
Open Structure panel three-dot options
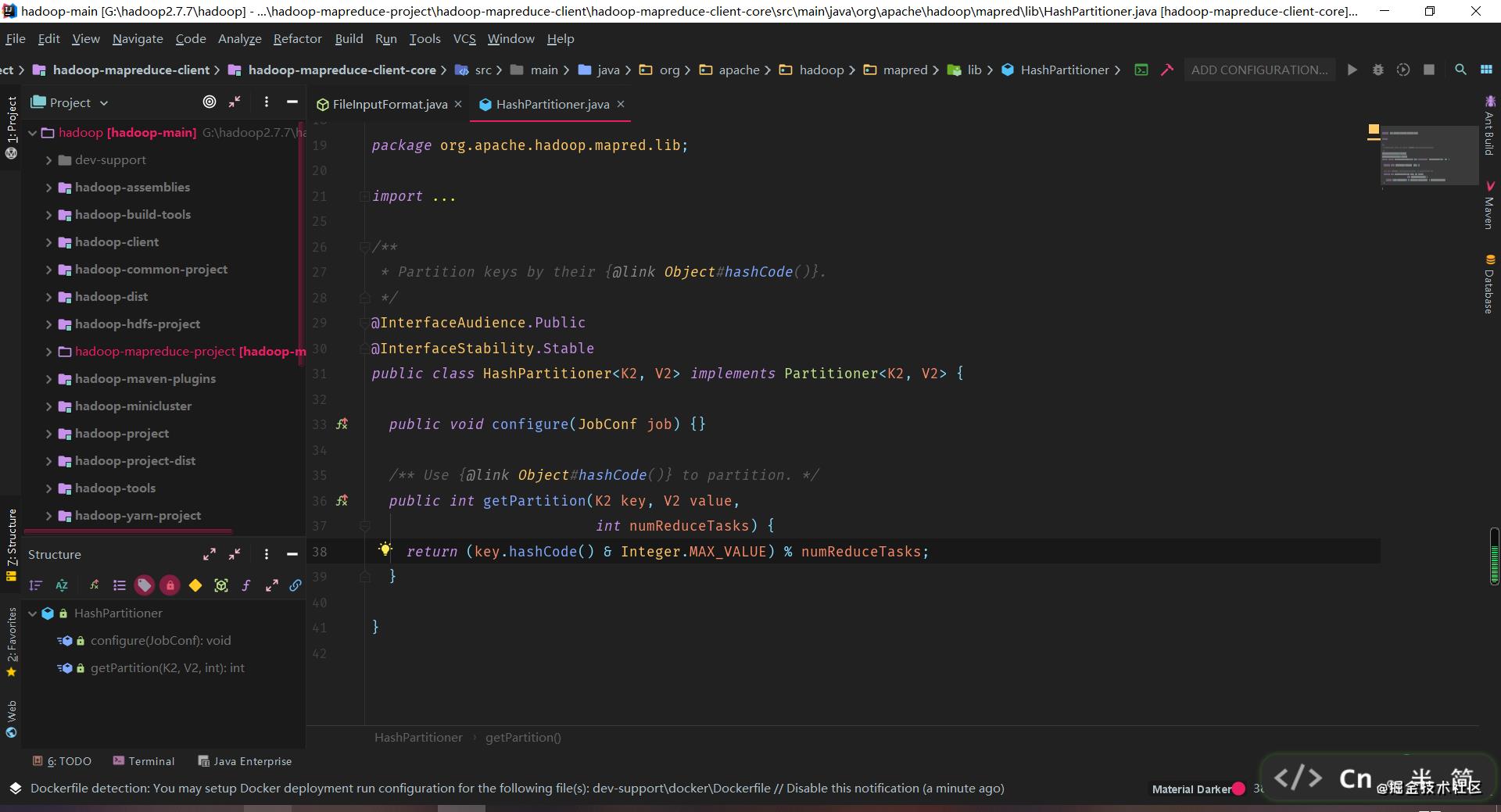click(267, 554)
